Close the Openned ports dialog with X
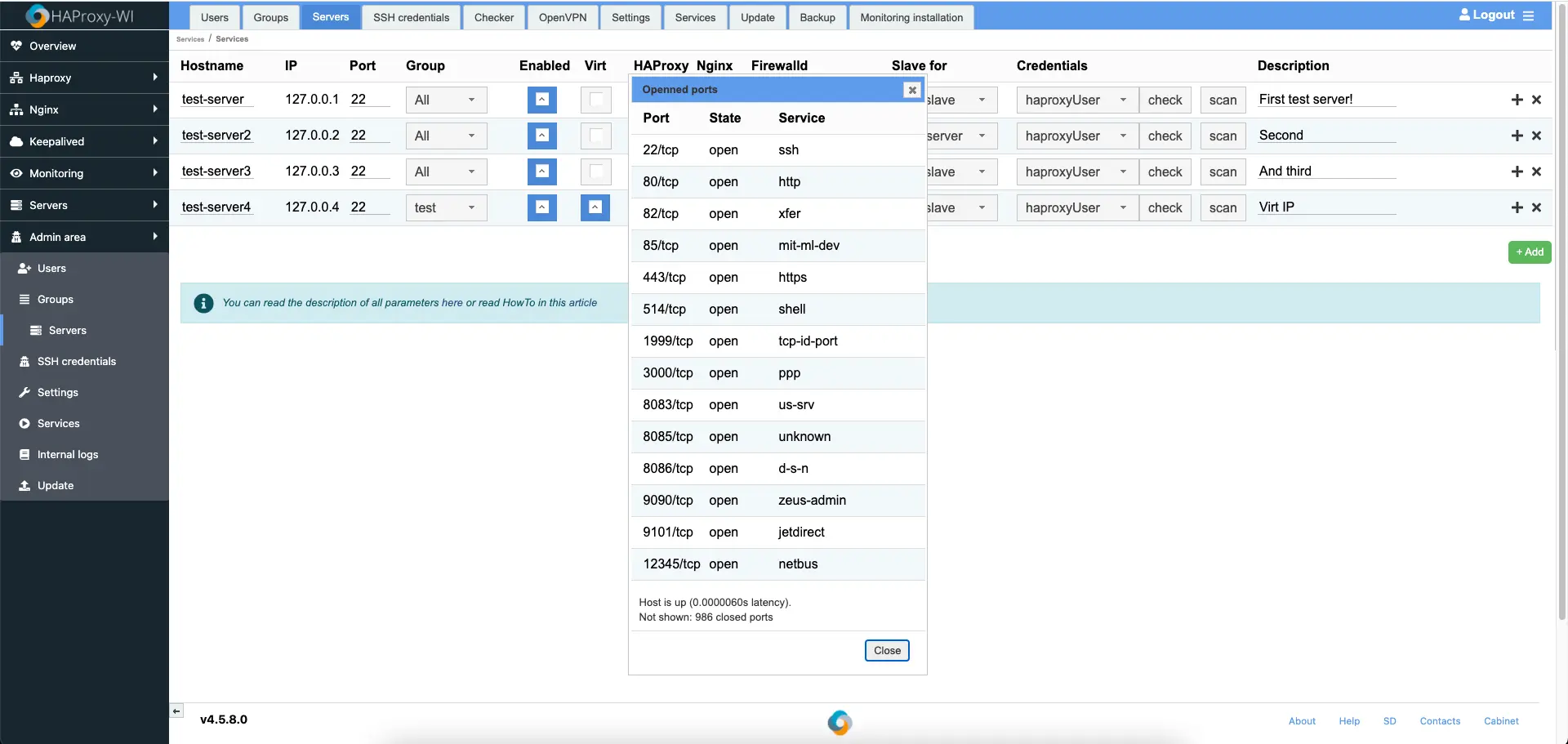 pyautogui.click(x=912, y=90)
